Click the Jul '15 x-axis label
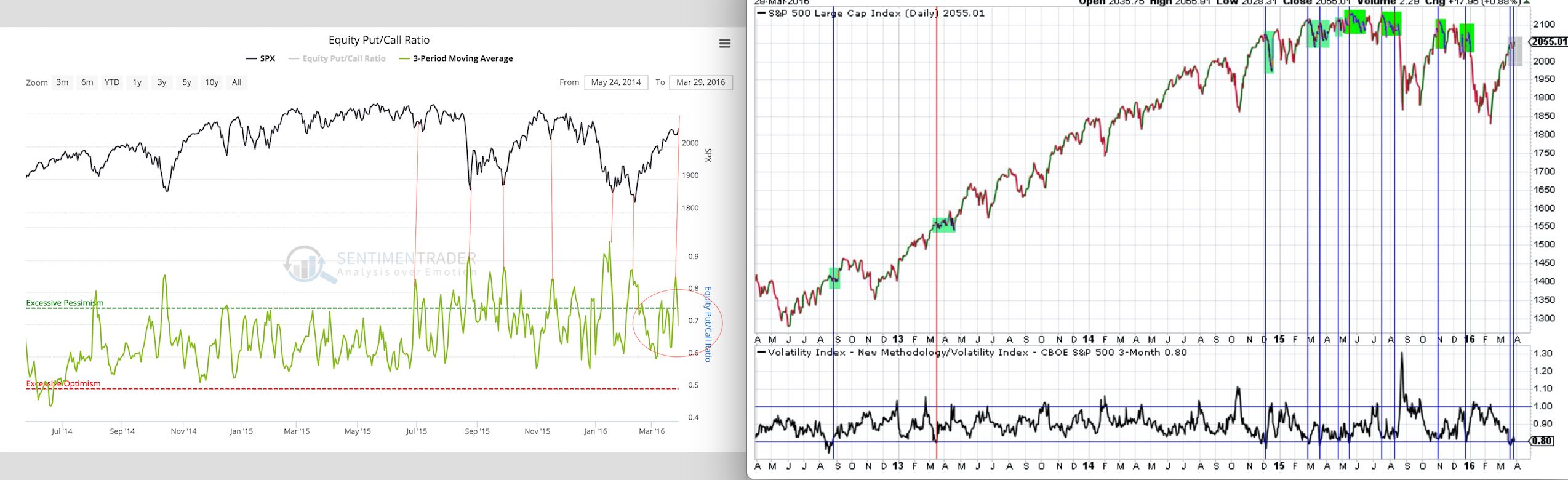 click(x=417, y=431)
